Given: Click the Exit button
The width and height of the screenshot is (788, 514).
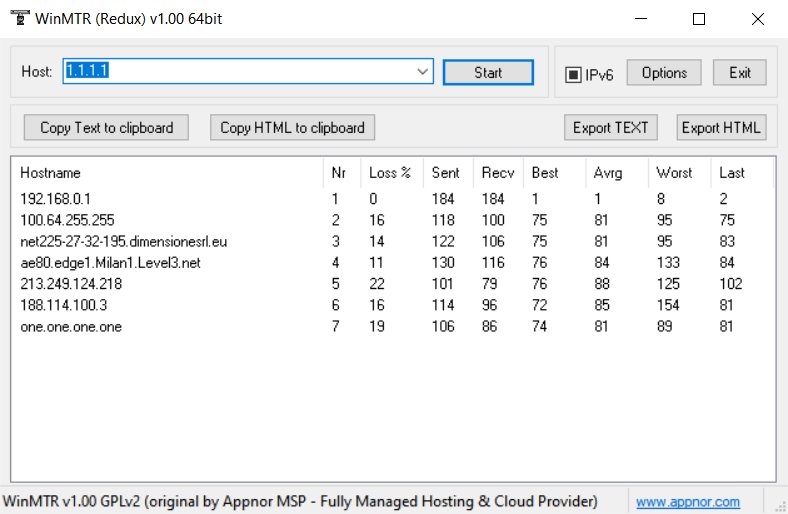Looking at the screenshot, I should point(739,73).
